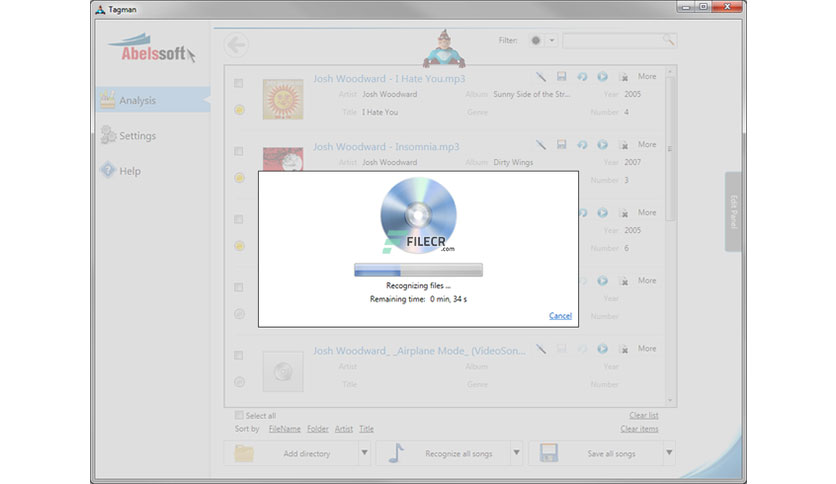Screen dimensions: 836x484
Task: Remove I Hate You.mp3 using its delete icon
Action: pos(623,77)
